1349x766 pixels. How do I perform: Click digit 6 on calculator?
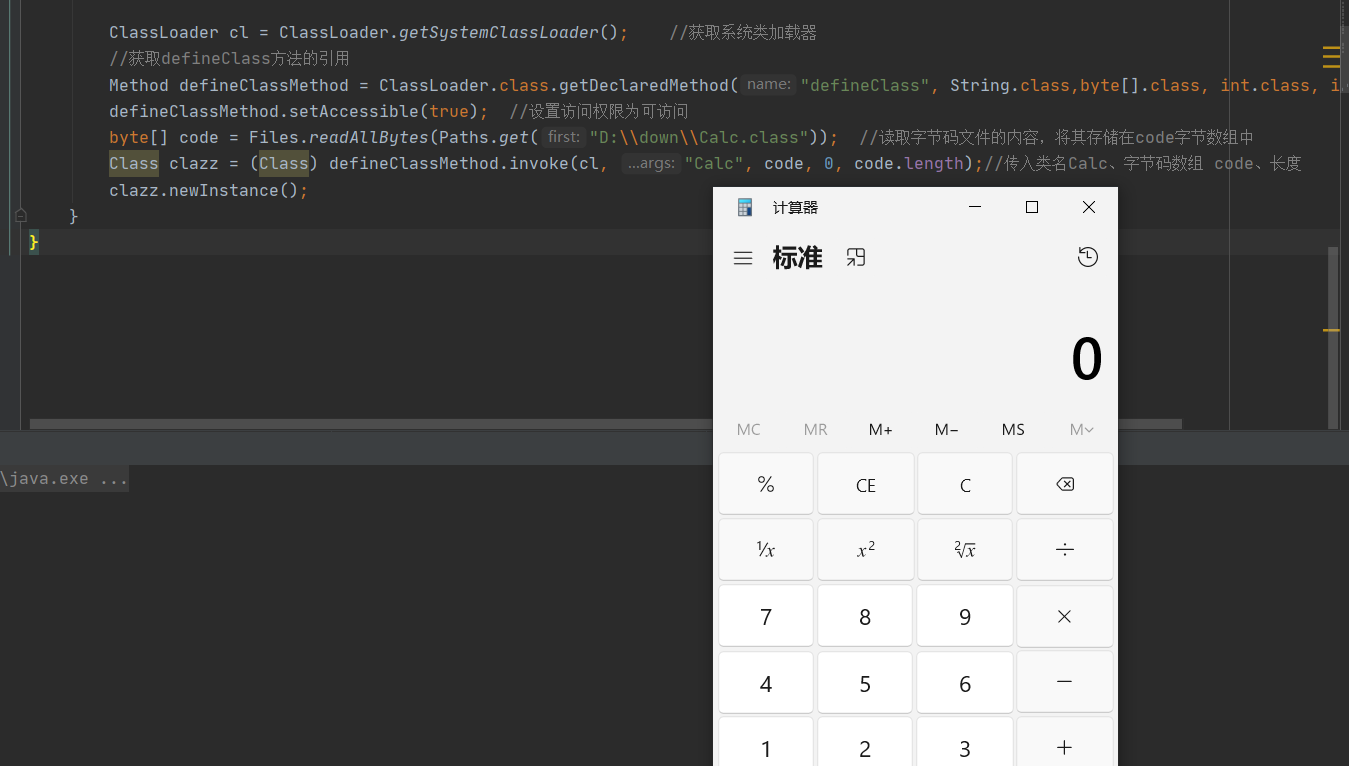click(x=965, y=682)
